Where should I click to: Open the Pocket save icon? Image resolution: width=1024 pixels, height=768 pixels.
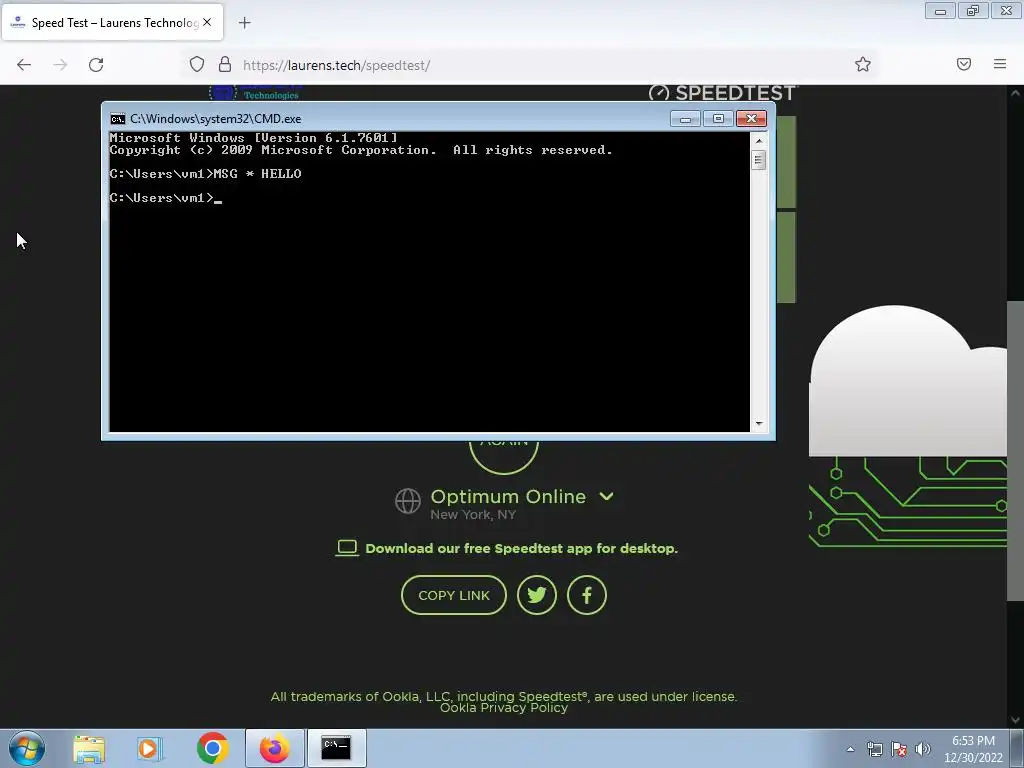click(964, 64)
